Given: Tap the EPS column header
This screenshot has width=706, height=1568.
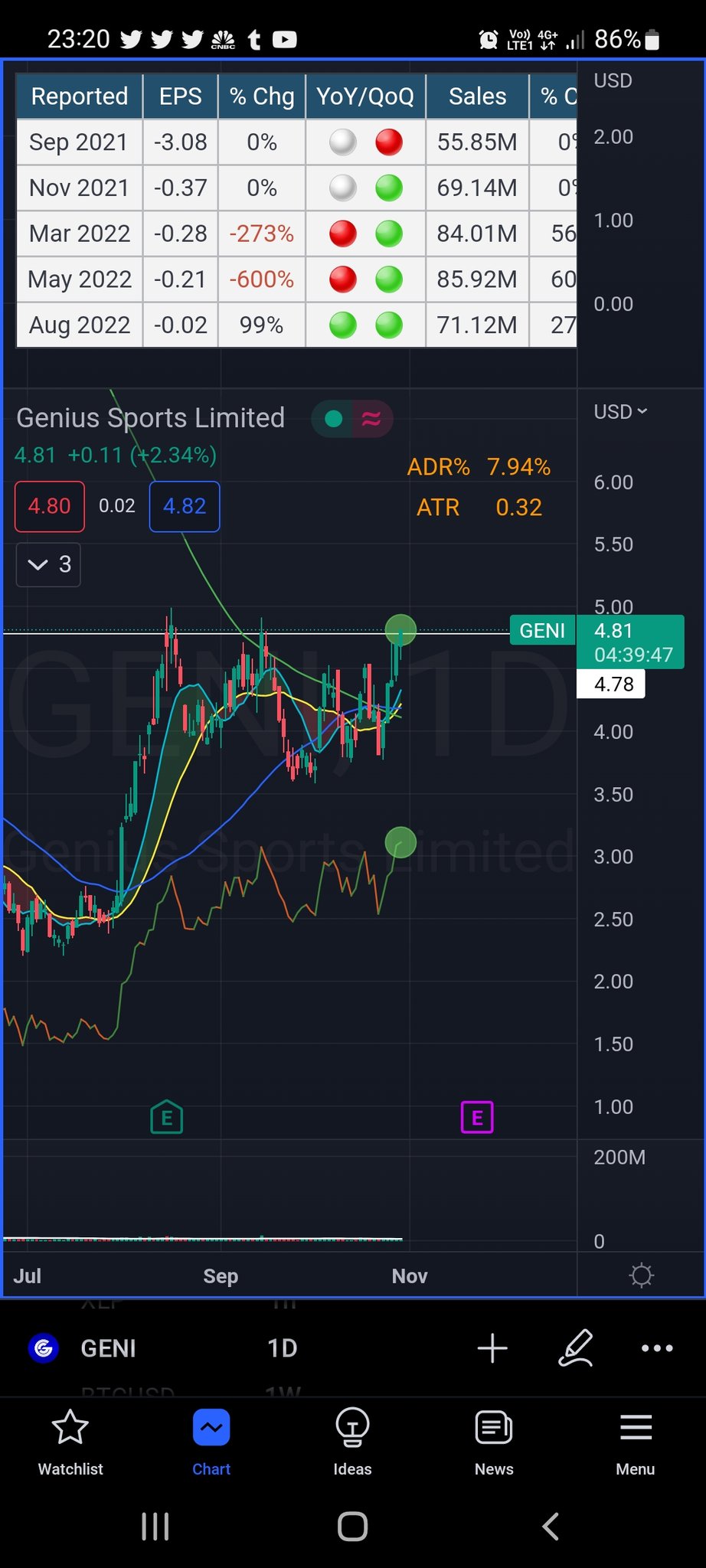Looking at the screenshot, I should point(180,96).
